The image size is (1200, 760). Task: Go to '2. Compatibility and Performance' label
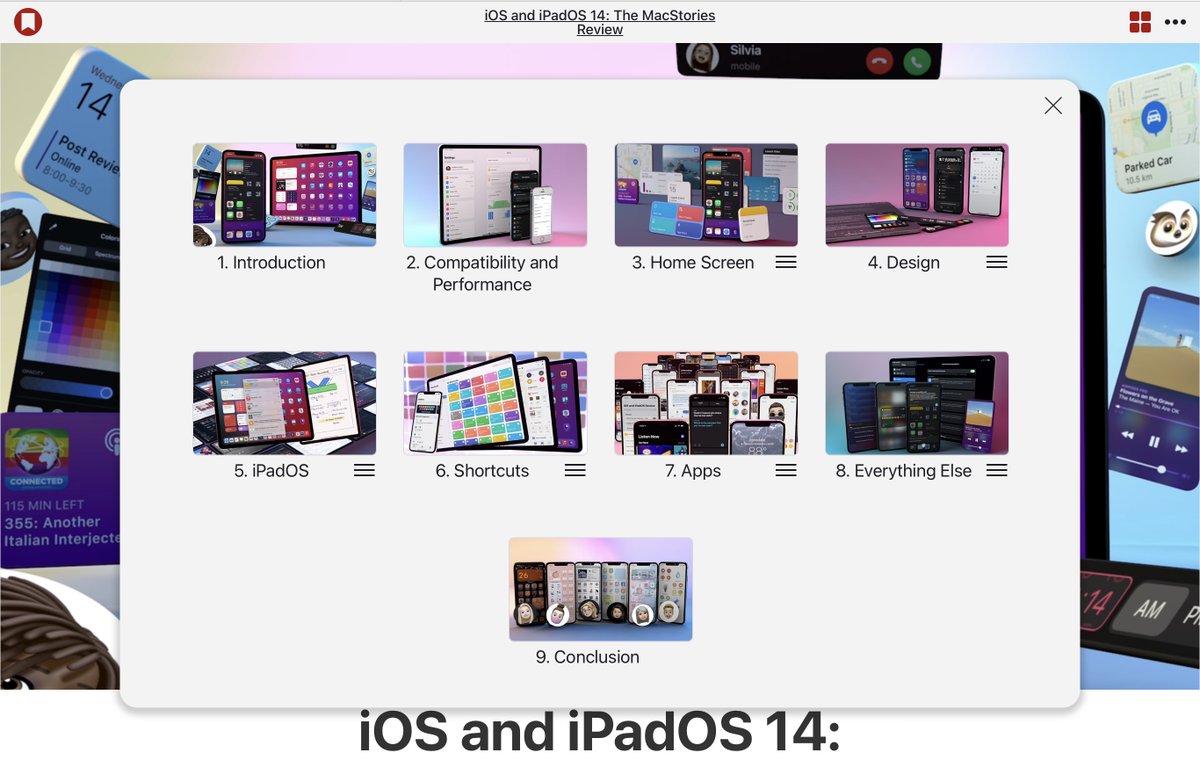point(482,273)
